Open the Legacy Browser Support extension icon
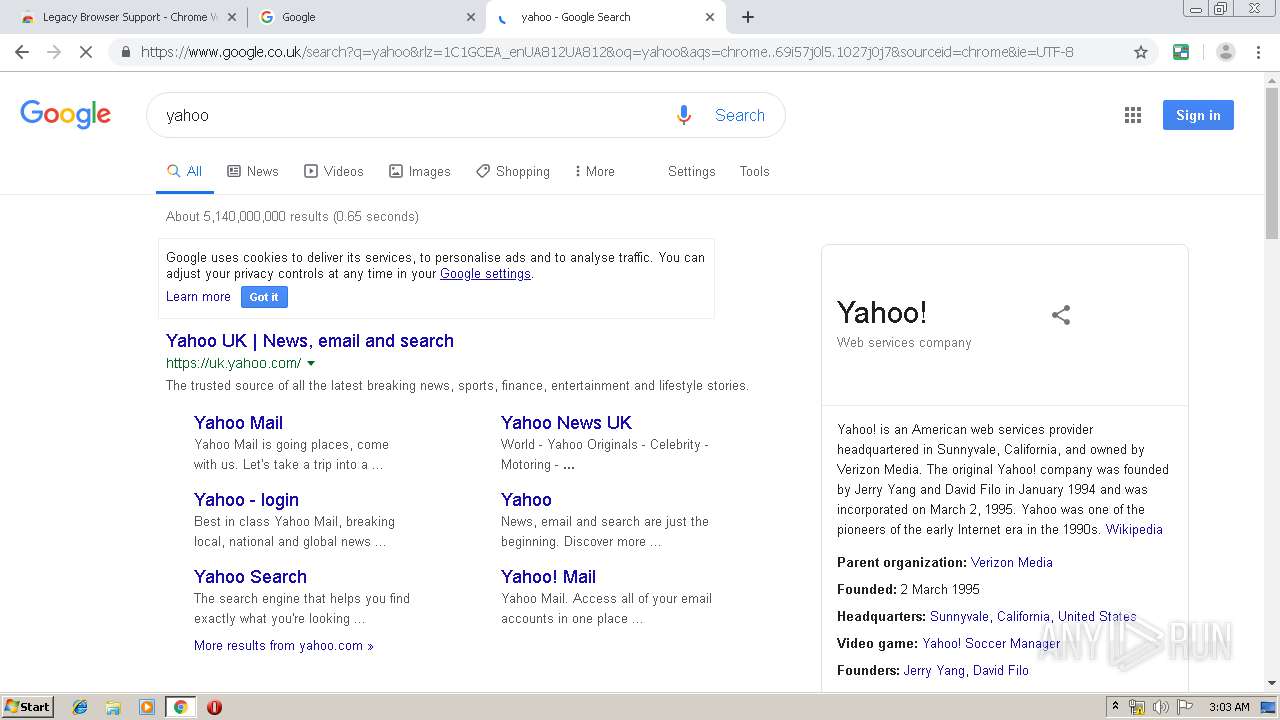The image size is (1280, 720). (1181, 52)
